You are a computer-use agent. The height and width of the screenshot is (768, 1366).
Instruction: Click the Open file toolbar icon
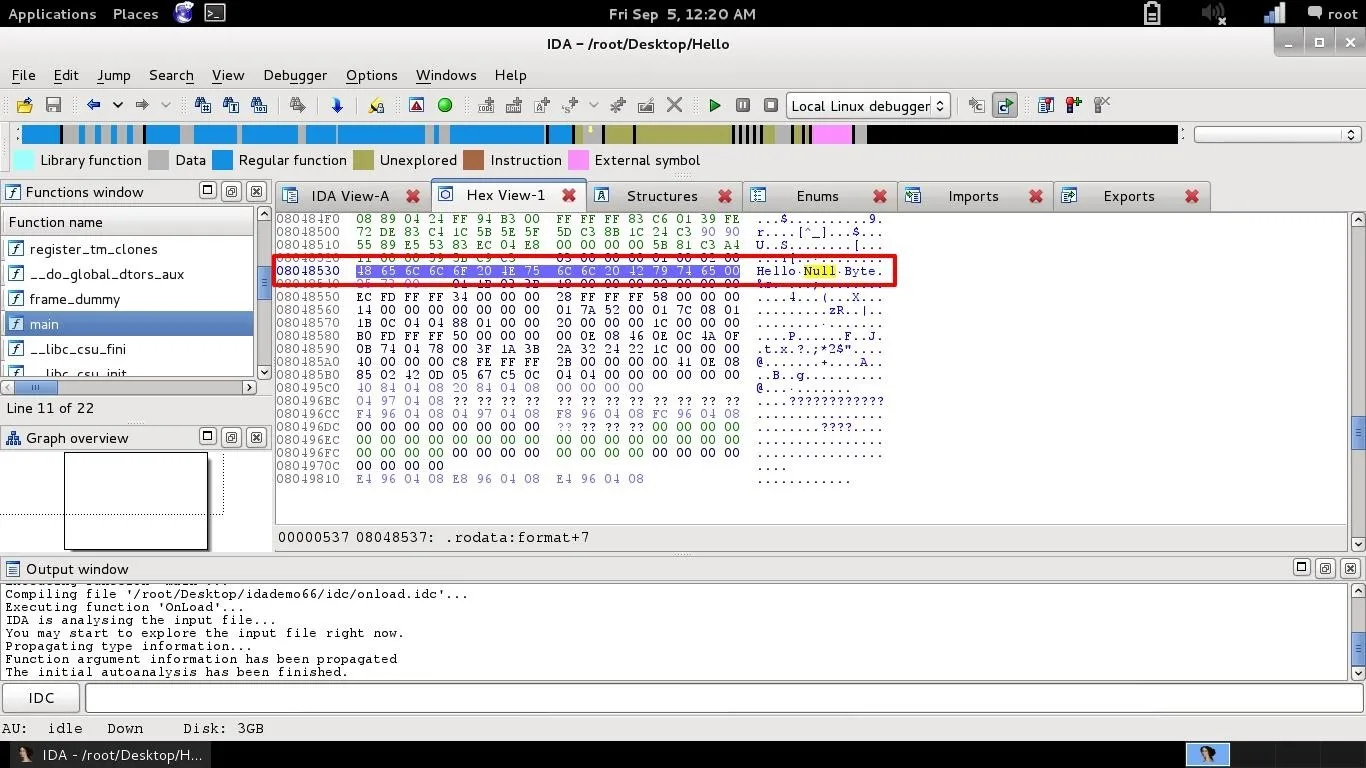[x=24, y=105]
